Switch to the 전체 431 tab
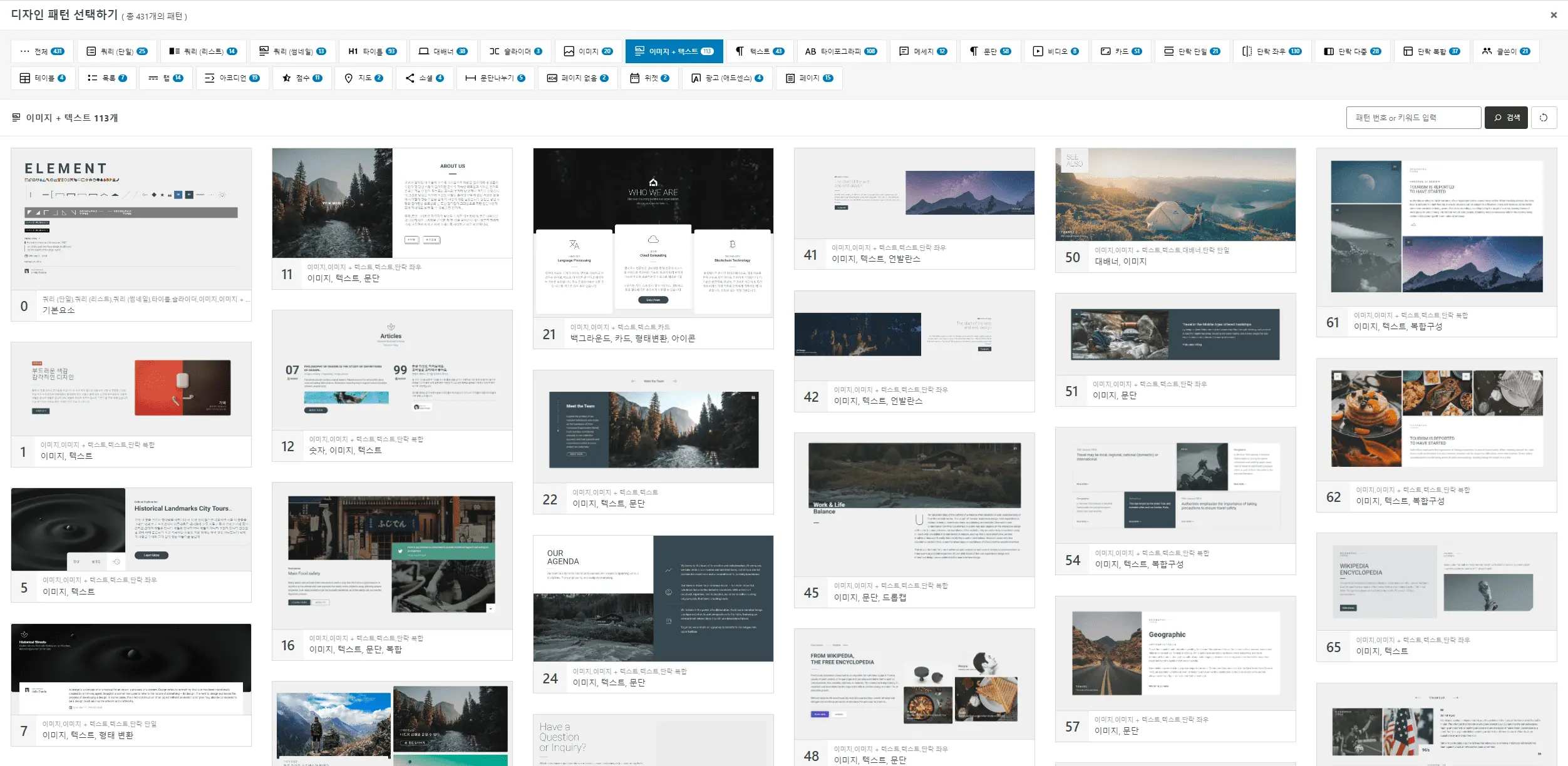Image resolution: width=1568 pixels, height=766 pixels. [x=42, y=51]
